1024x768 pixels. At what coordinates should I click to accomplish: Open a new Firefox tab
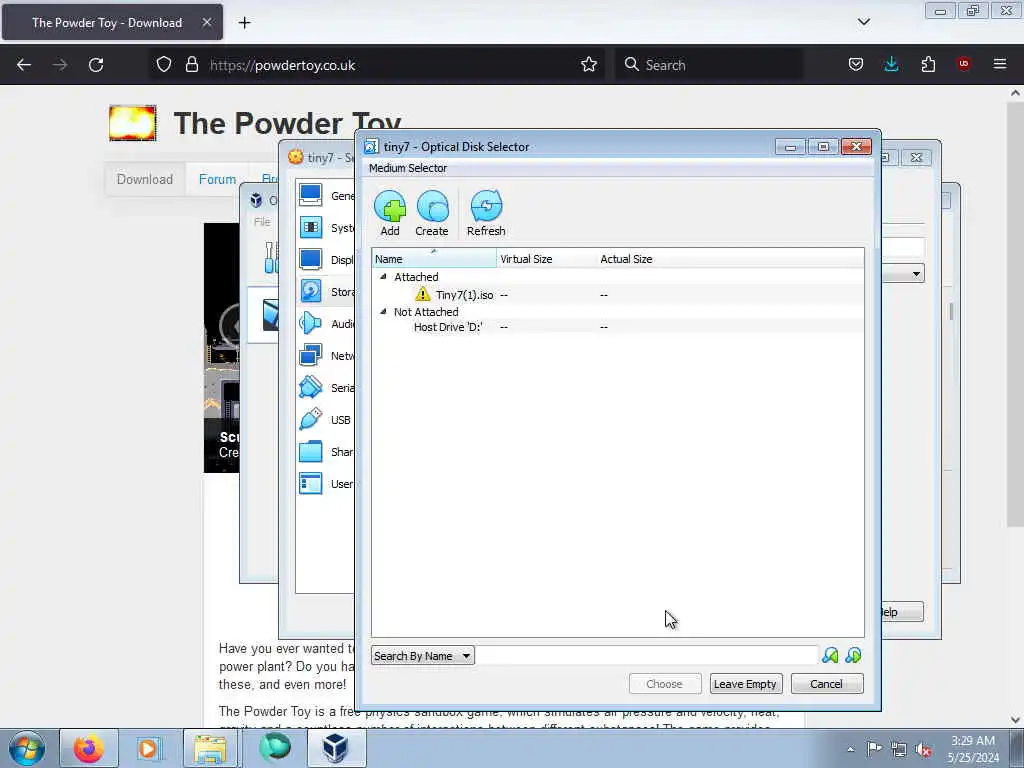[244, 22]
